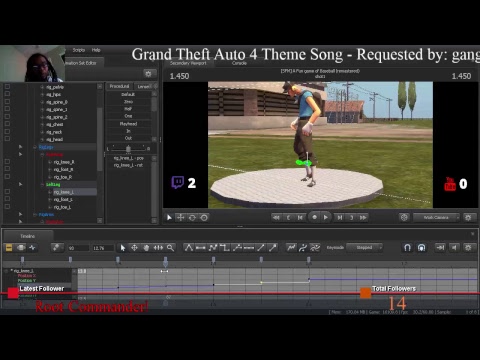Activate the magnifier zoom tool in timeline
Image resolution: width=480 pixels, height=360 pixels.
click(170, 248)
